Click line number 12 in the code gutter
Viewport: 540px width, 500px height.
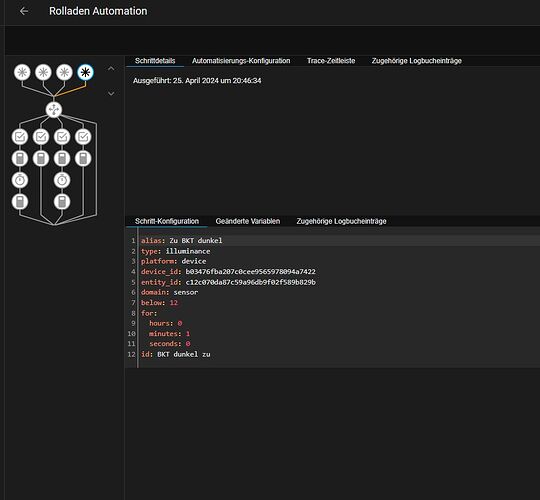(131, 354)
